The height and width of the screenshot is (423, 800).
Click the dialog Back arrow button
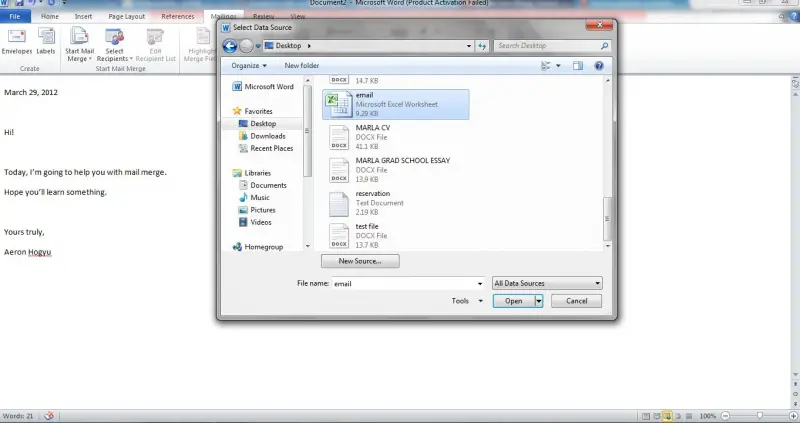(230, 46)
